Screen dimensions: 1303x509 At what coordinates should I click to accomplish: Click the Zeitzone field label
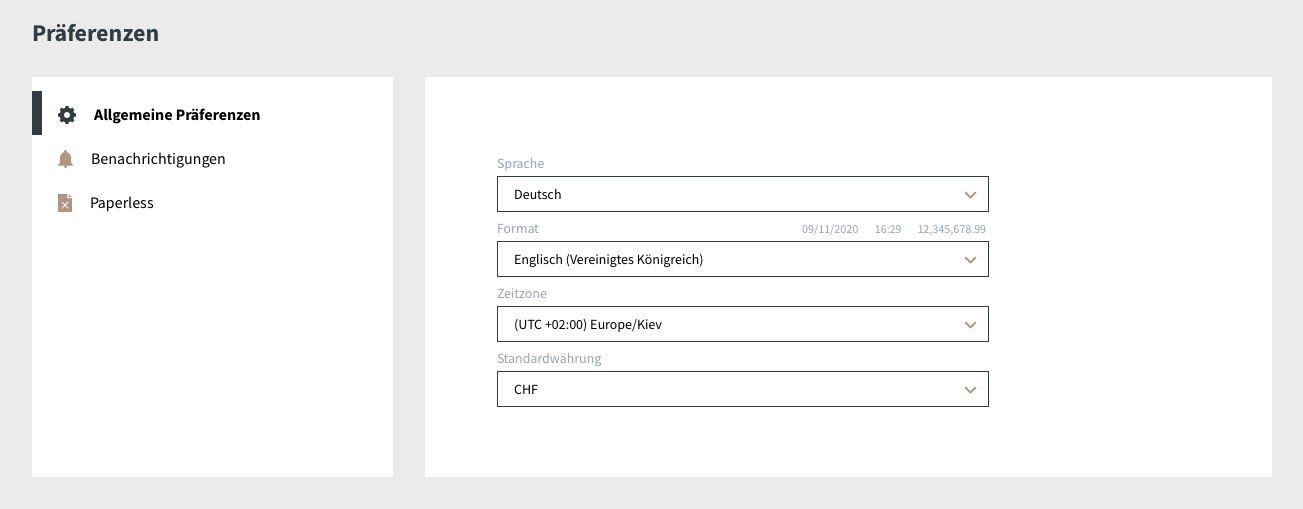tap(522, 294)
